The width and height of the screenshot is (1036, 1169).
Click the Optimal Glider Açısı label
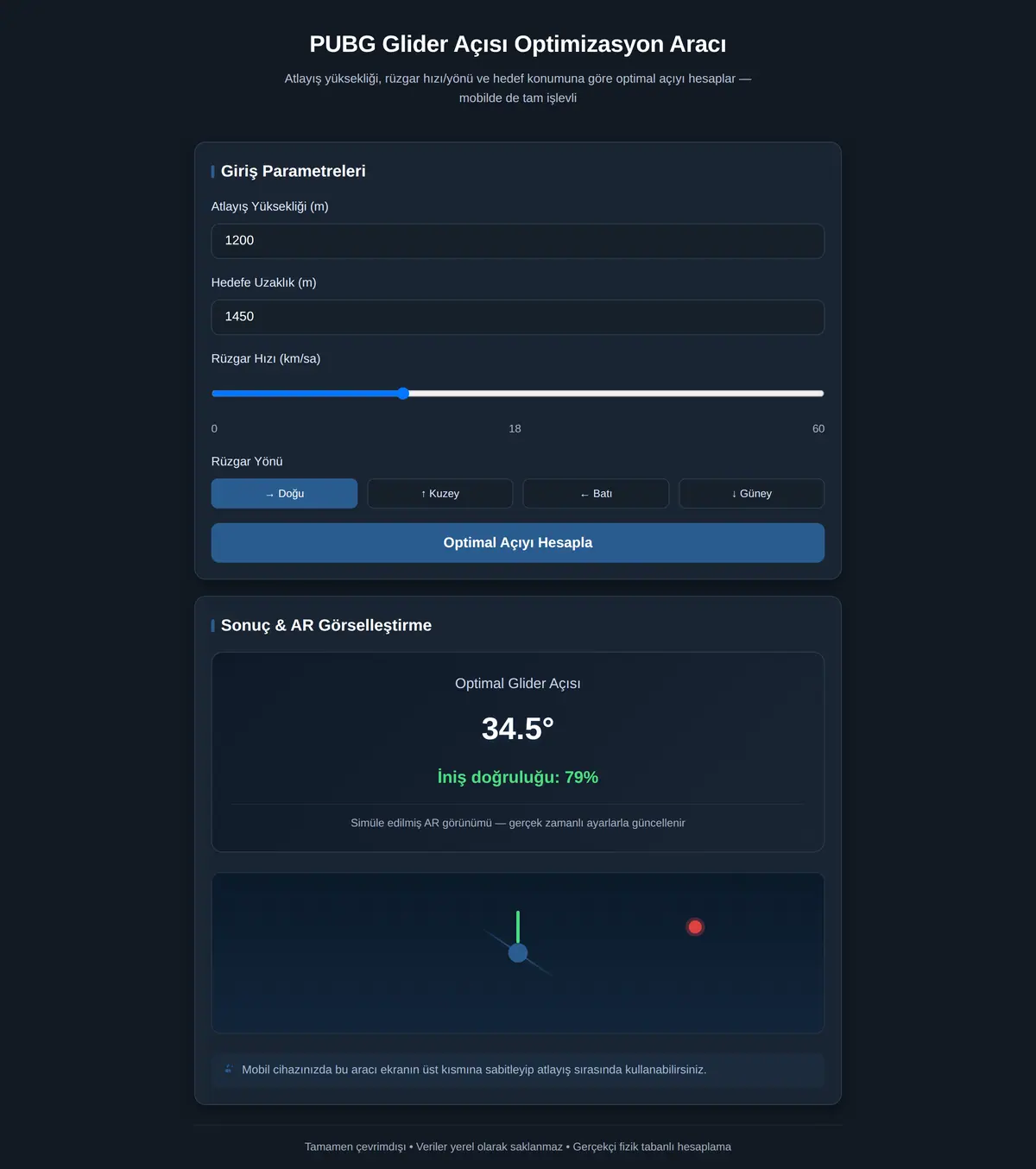[518, 684]
